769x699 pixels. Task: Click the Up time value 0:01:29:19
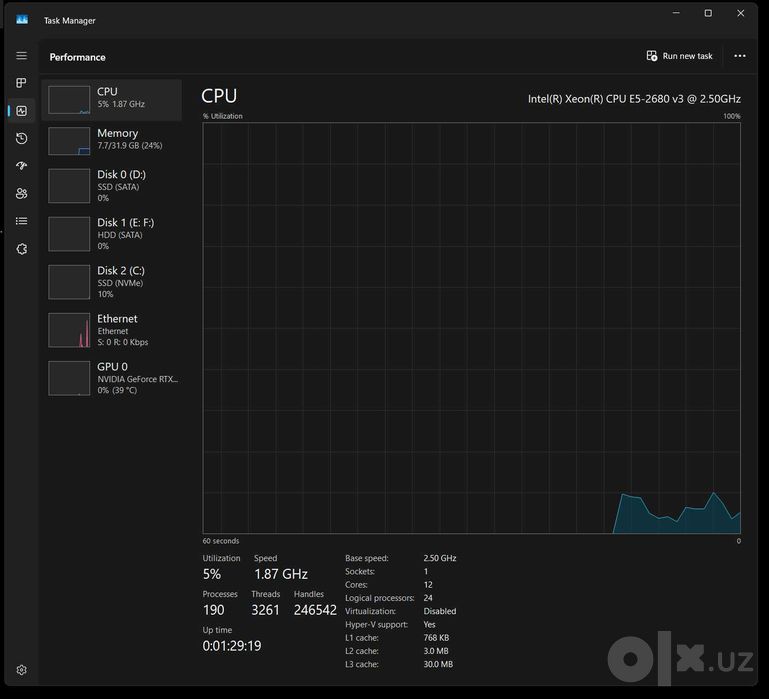point(232,646)
